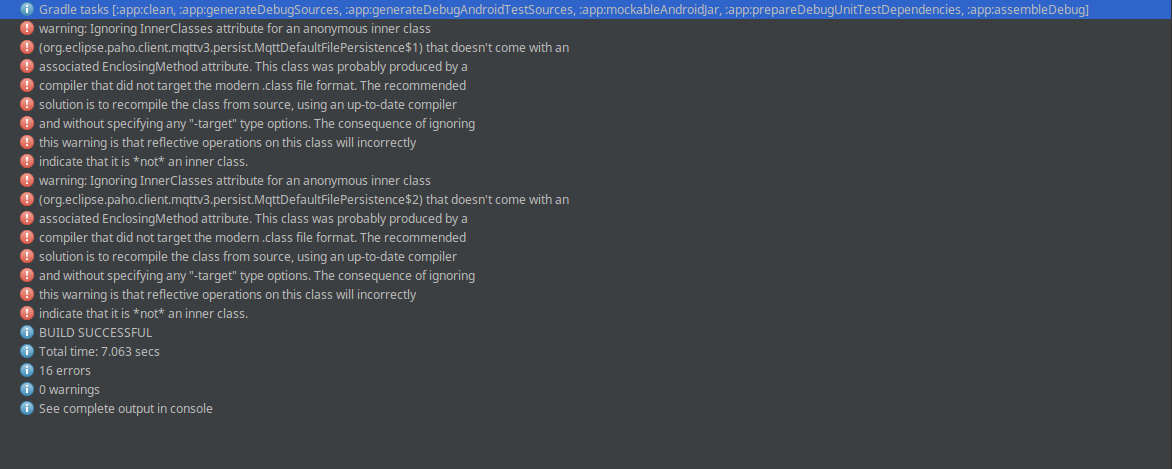Click info icon beside Gradle tasks row

(x=27, y=9)
